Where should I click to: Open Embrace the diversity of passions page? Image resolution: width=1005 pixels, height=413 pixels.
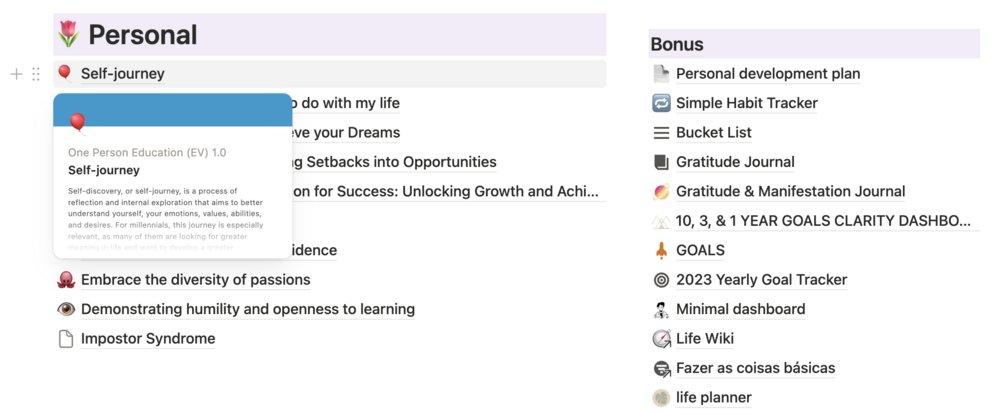coord(195,280)
